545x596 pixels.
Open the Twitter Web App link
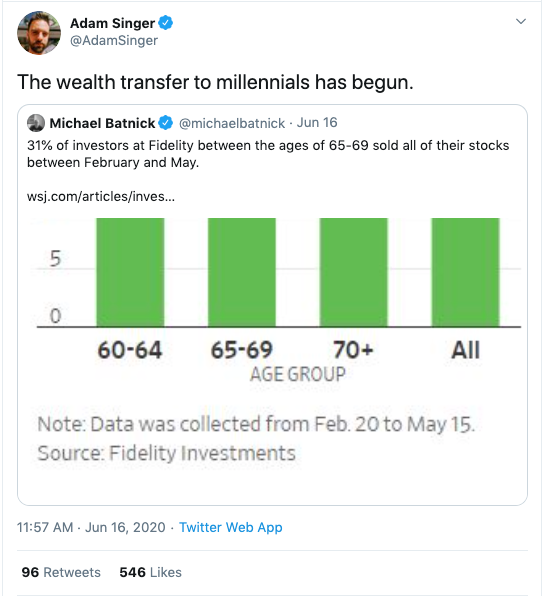pos(231,527)
